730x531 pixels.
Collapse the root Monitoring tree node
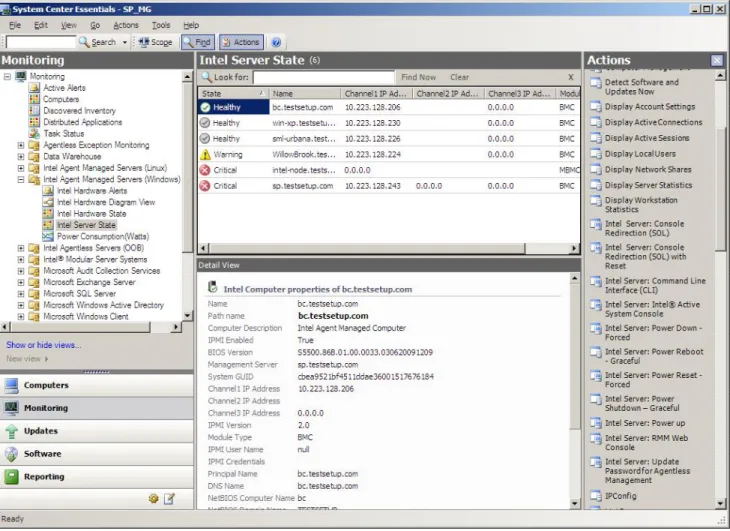point(7,76)
